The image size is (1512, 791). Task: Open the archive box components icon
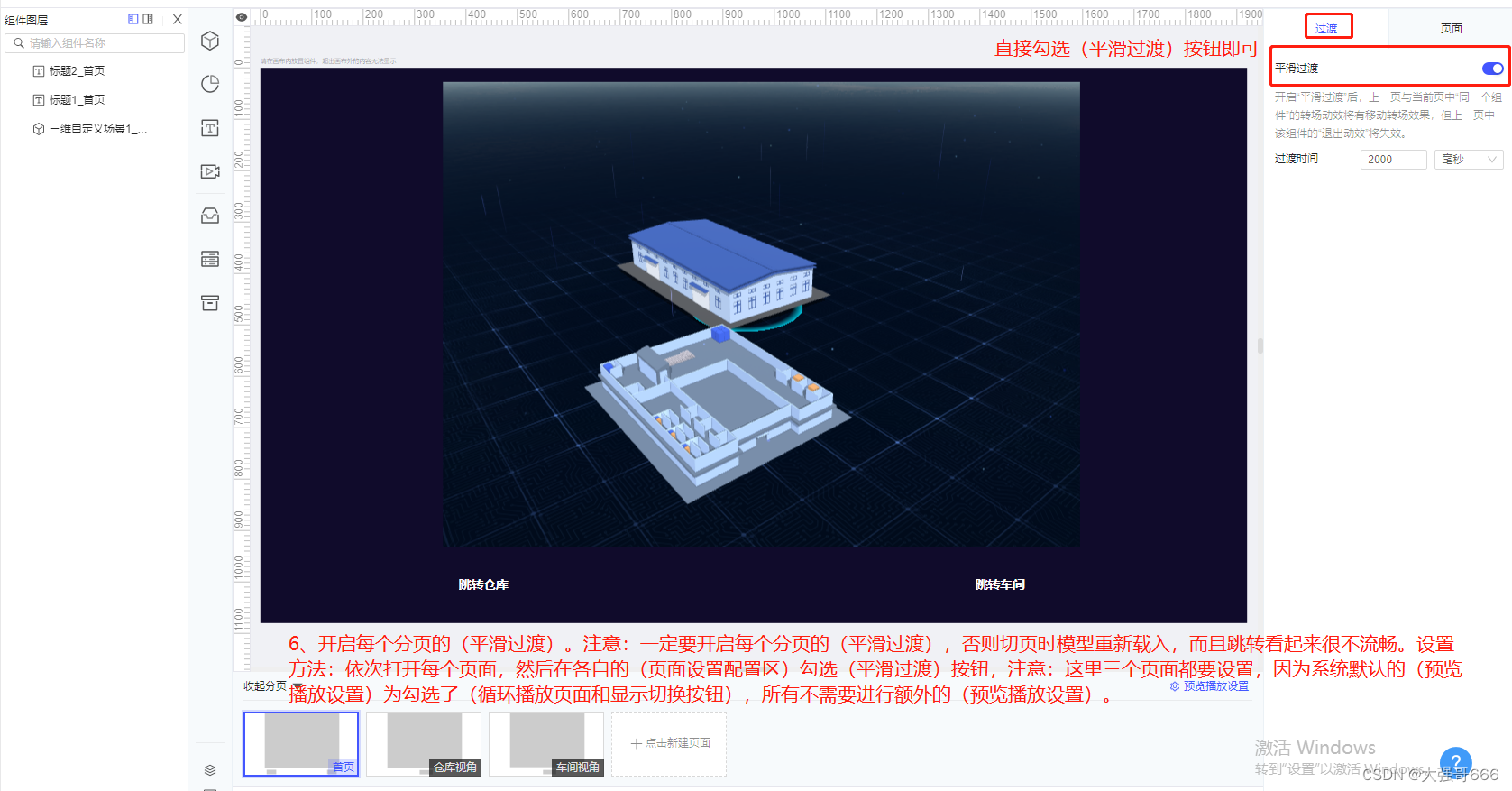pyautogui.click(x=210, y=303)
